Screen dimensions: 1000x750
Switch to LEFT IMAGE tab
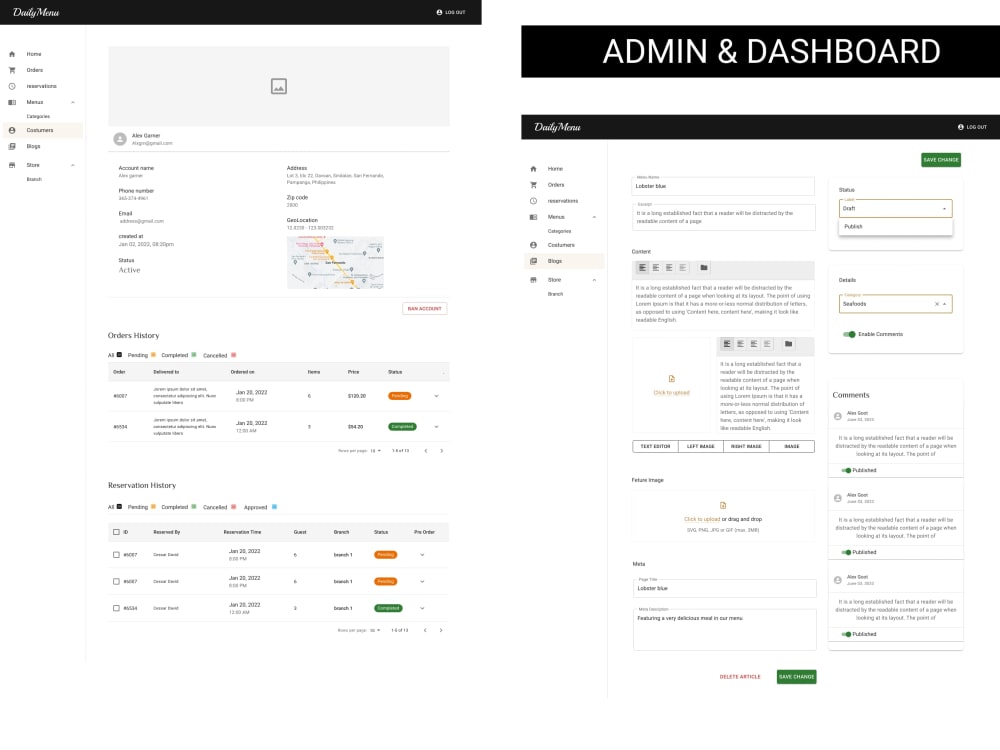(700, 446)
